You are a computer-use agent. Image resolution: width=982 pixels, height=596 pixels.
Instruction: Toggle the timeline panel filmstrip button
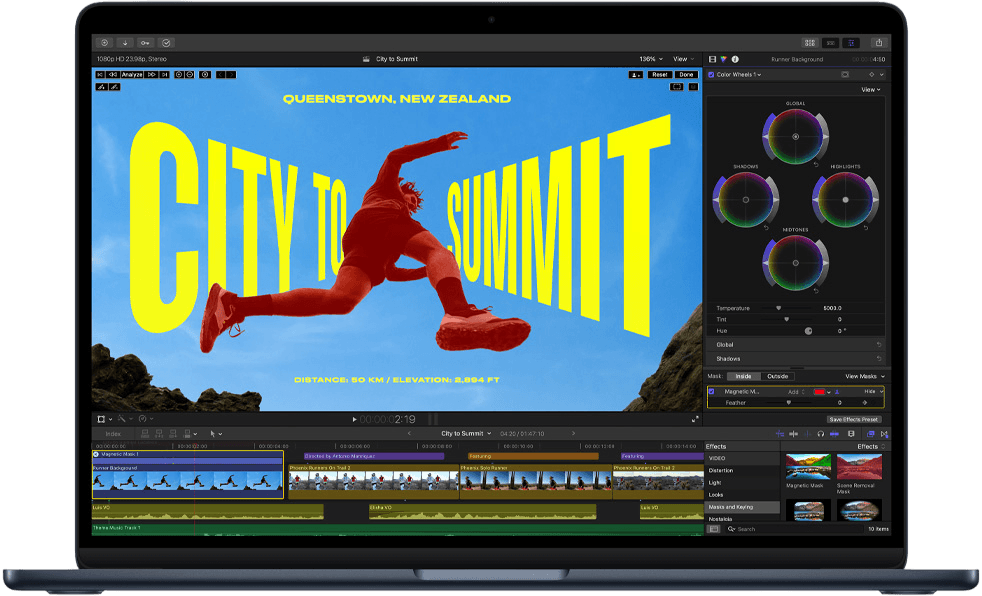830,43
